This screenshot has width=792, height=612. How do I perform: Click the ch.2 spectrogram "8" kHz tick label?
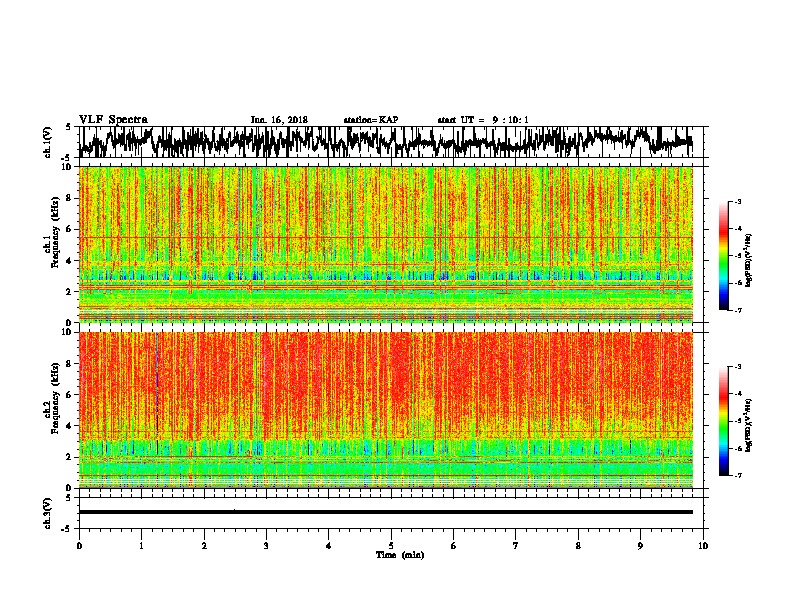[x=70, y=364]
